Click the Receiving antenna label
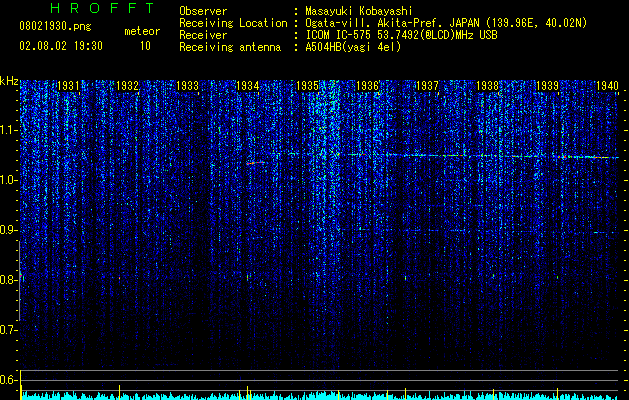The height and width of the screenshot is (400, 629). (230, 47)
